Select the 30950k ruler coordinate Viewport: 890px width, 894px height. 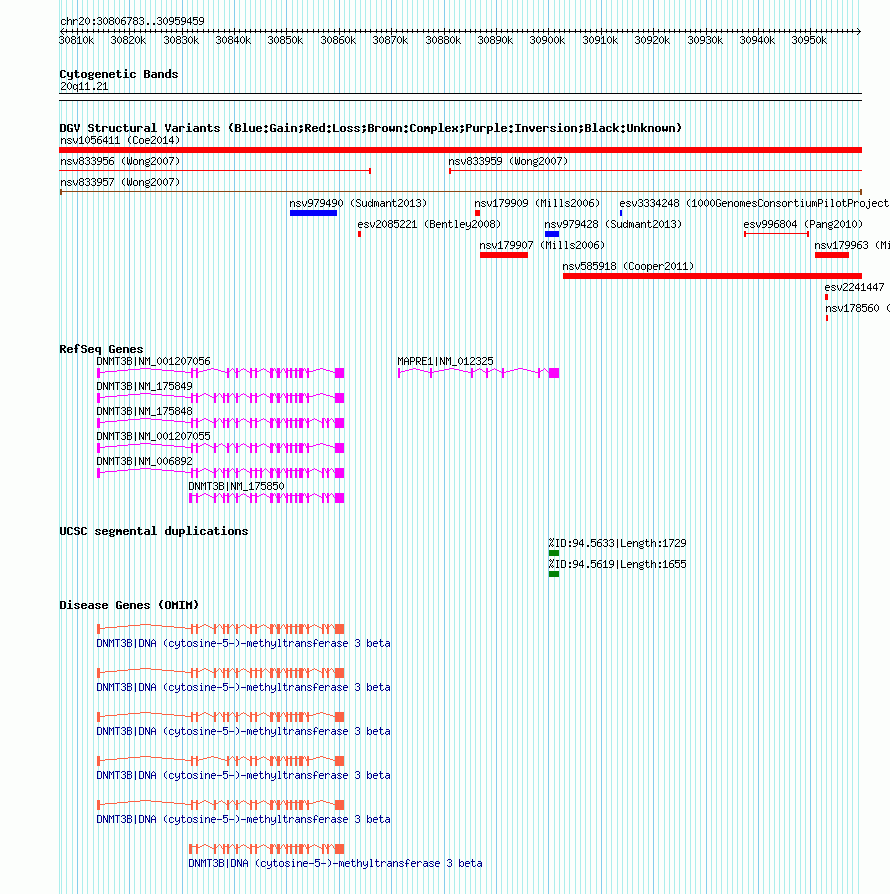[x=809, y=40]
